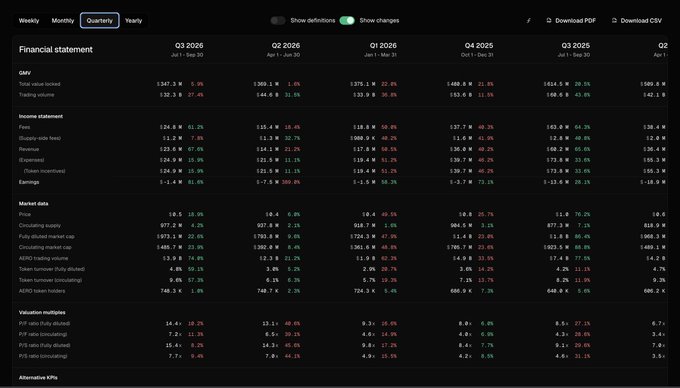Viewport: 680px width, 388px height.
Task: Click the Trading volume row label
Action: tap(36, 95)
